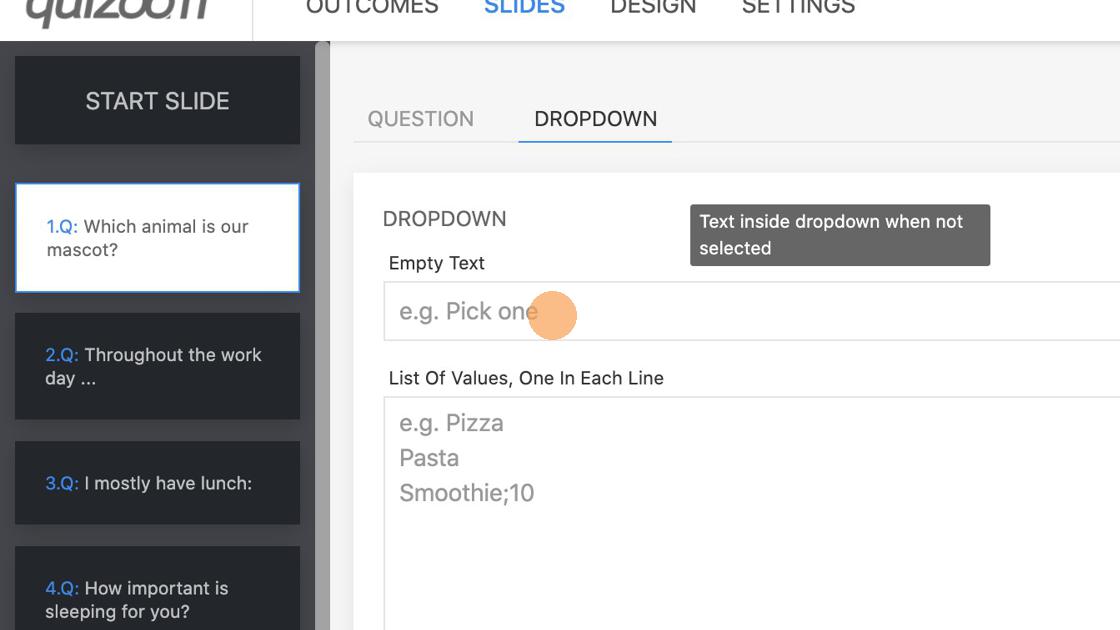The width and height of the screenshot is (1120, 630).
Task: Click the quizoom logo
Action: click(117, 10)
